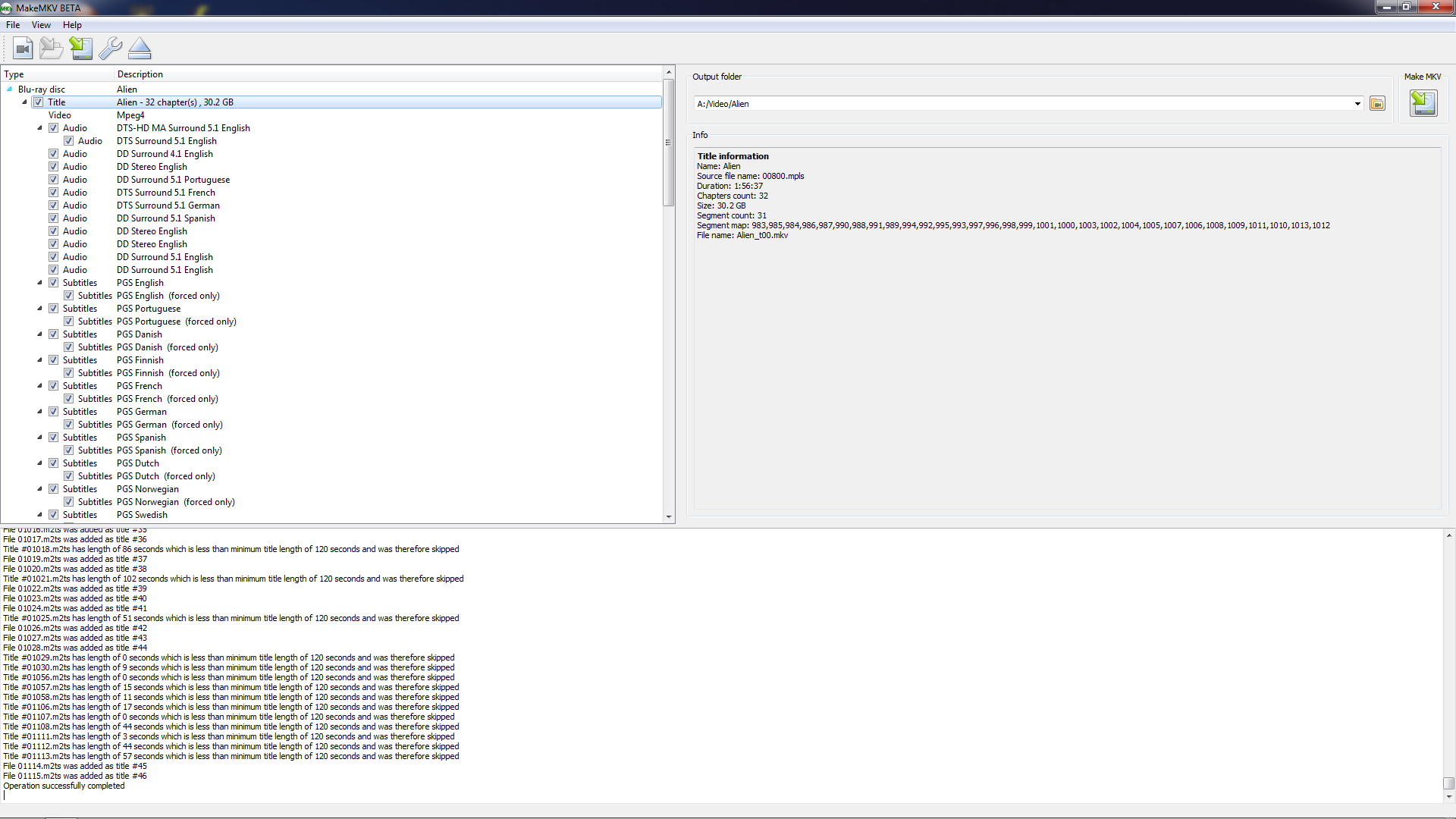Toggle PGS English subtitles checkbox
Image resolution: width=1456 pixels, height=819 pixels.
tap(54, 283)
